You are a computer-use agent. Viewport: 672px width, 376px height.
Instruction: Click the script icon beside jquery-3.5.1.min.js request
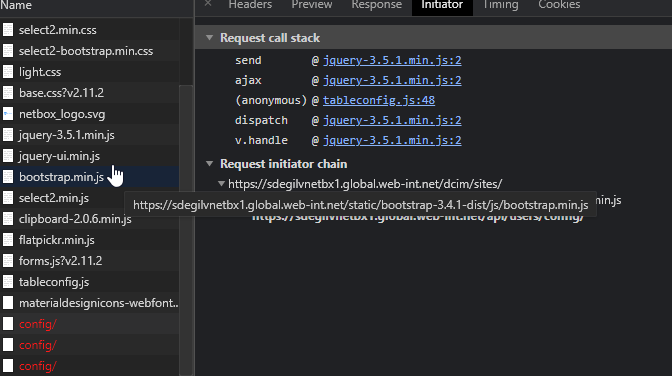pyautogui.click(x=8, y=135)
